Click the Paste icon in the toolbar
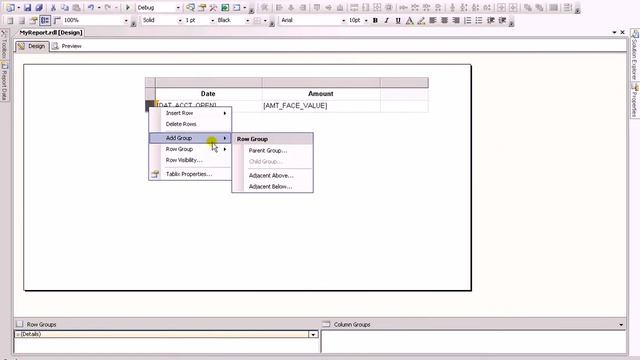The height and width of the screenshot is (360, 640). (x=76, y=7)
